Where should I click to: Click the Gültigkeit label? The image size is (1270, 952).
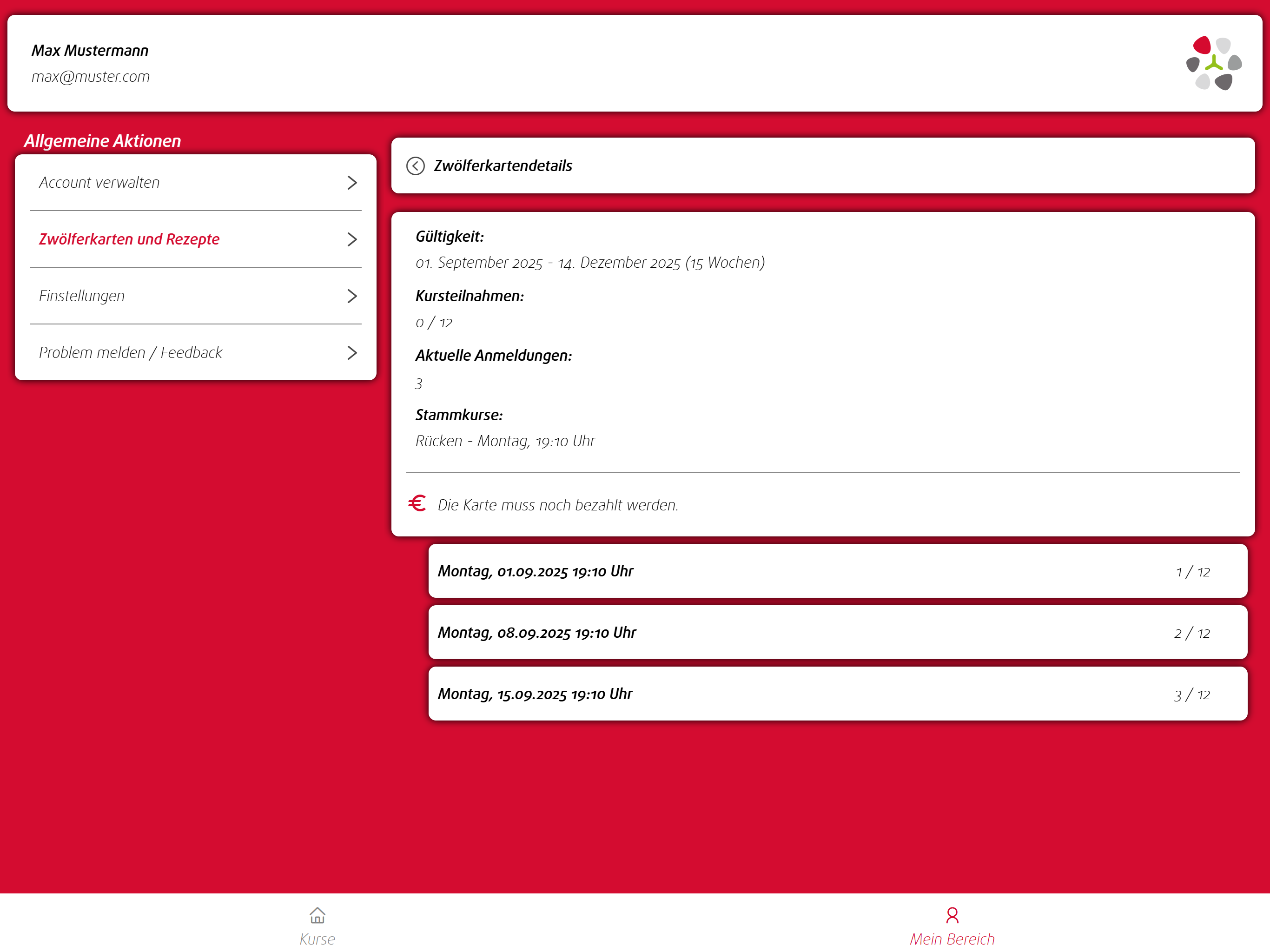450,237
